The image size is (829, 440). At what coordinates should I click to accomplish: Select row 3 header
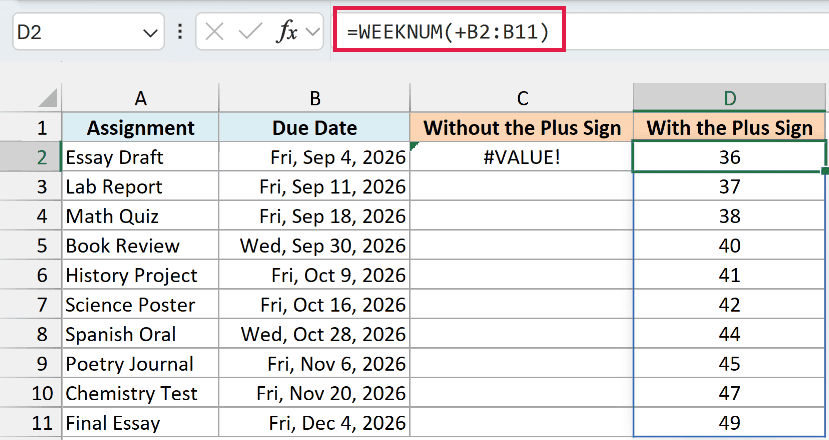click(31, 187)
